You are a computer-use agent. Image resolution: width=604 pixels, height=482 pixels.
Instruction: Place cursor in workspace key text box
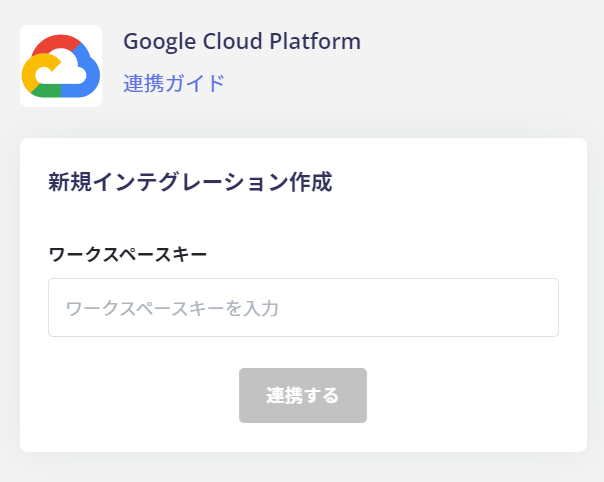click(304, 307)
